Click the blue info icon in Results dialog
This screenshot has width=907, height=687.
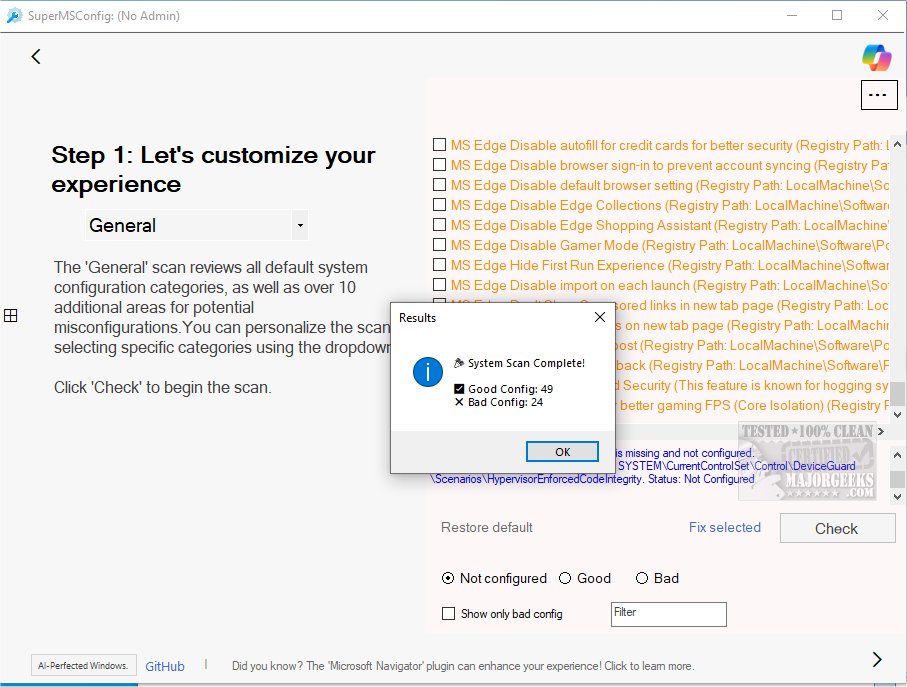[427, 372]
